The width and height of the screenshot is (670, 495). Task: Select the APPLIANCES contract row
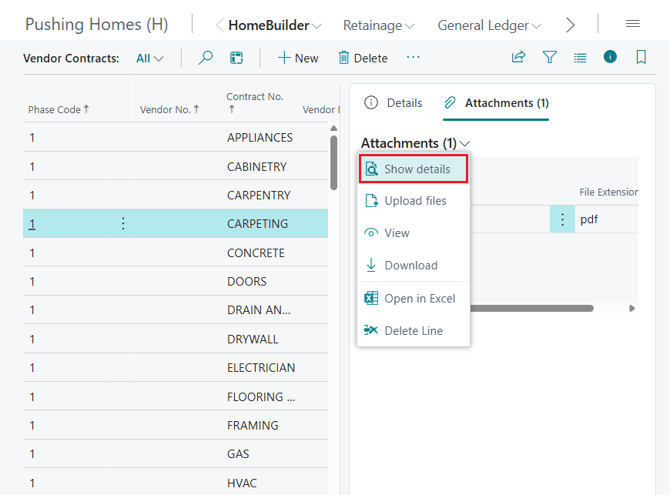175,138
